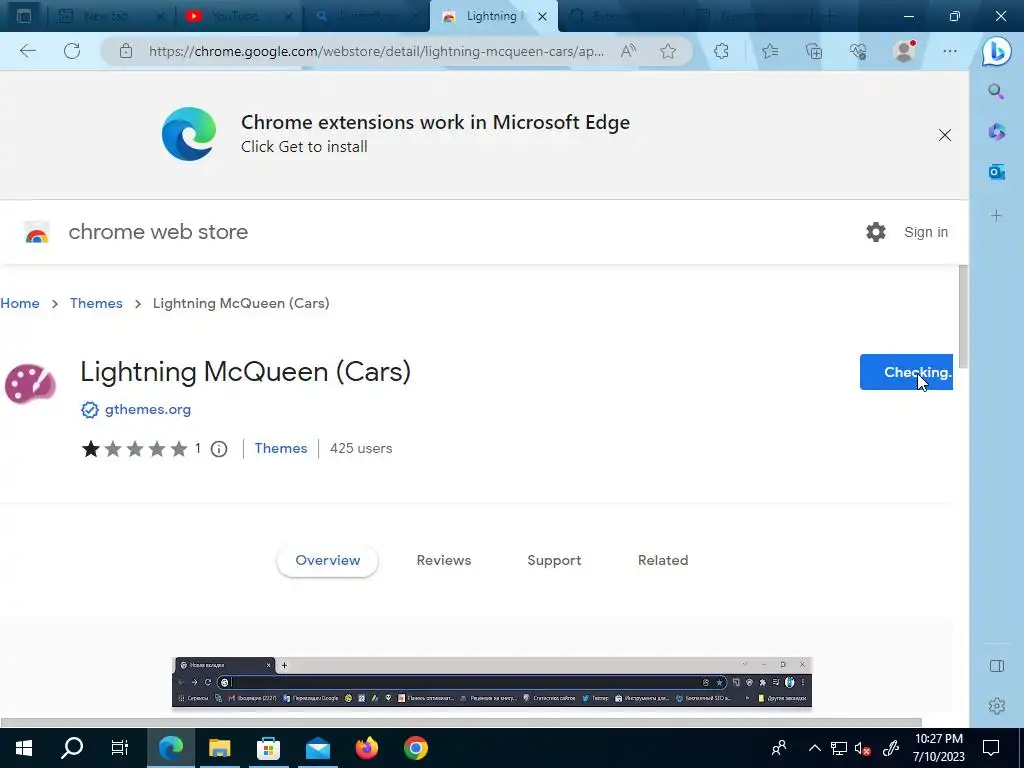Toggle the sidebar panel layout icon
The image size is (1024, 768).
pos(997,666)
